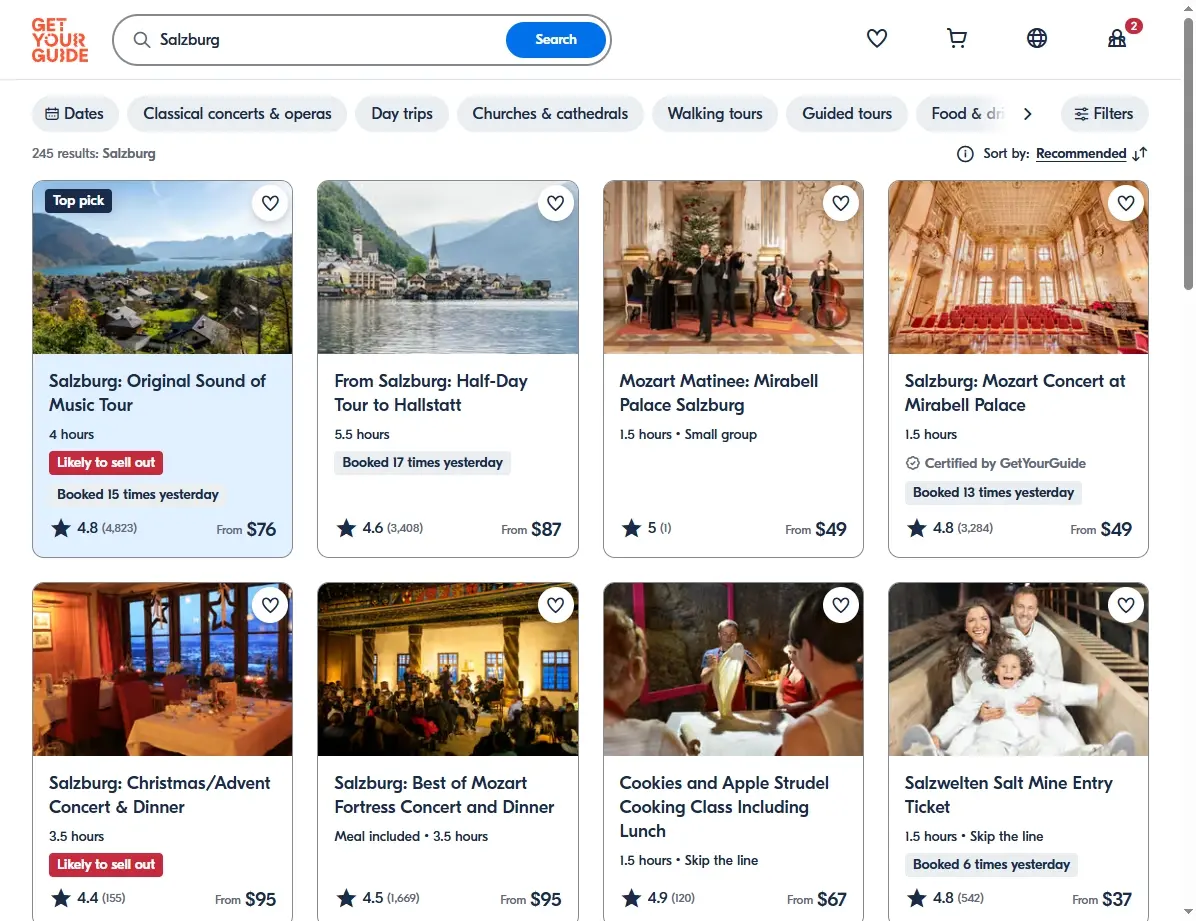Filter by Churches & cathedrals
This screenshot has height=921, width=1196.
(550, 114)
